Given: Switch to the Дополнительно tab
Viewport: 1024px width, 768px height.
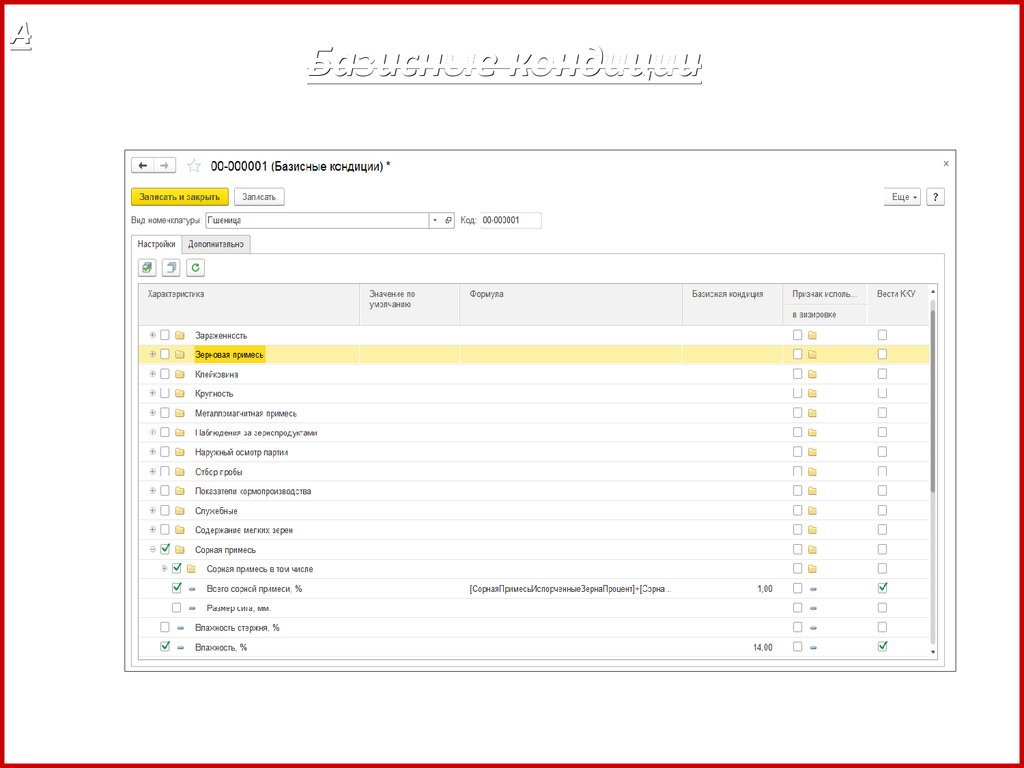Looking at the screenshot, I should pyautogui.click(x=216, y=244).
